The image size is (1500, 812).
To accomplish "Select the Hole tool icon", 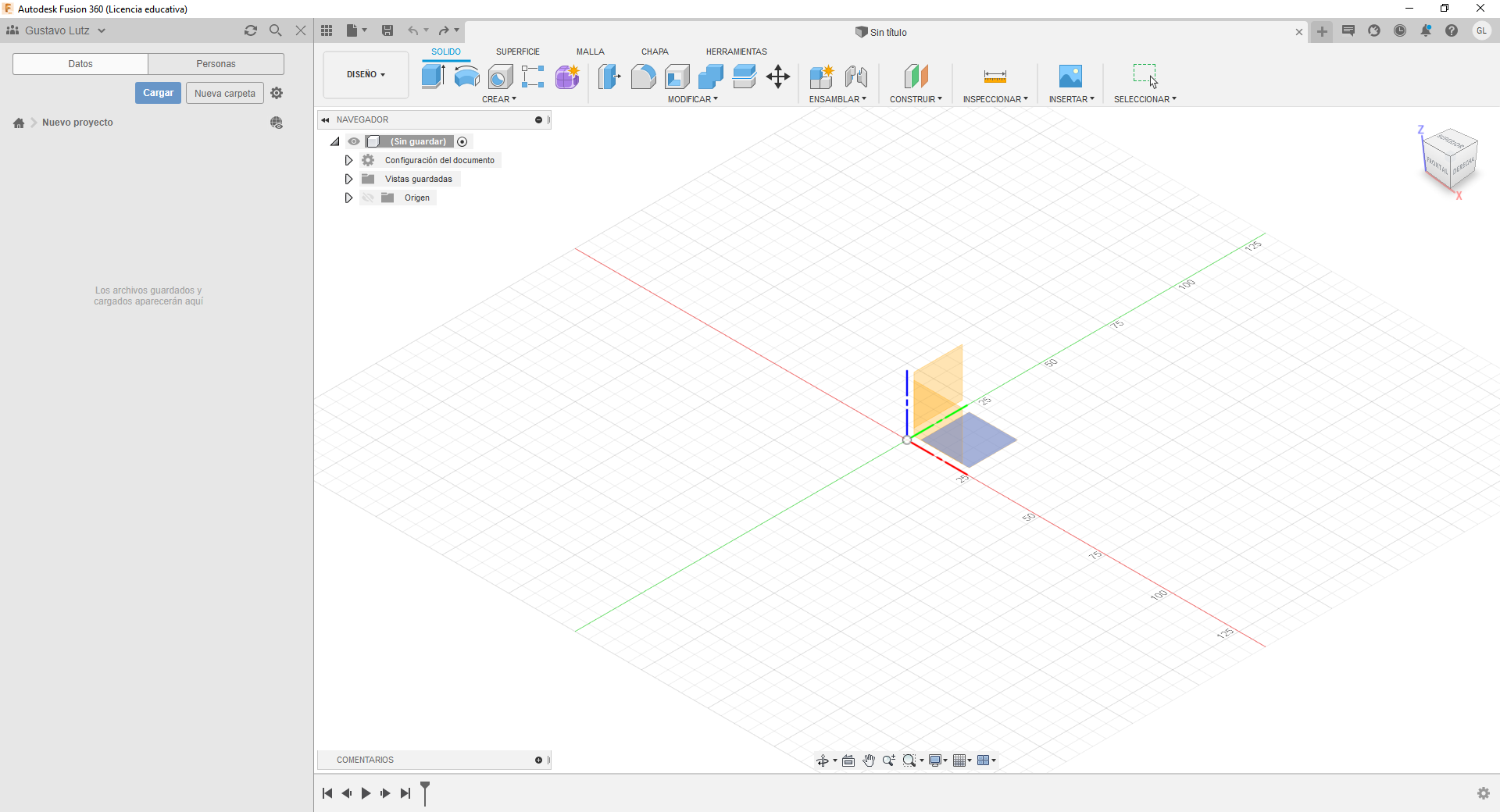I will coord(500,77).
